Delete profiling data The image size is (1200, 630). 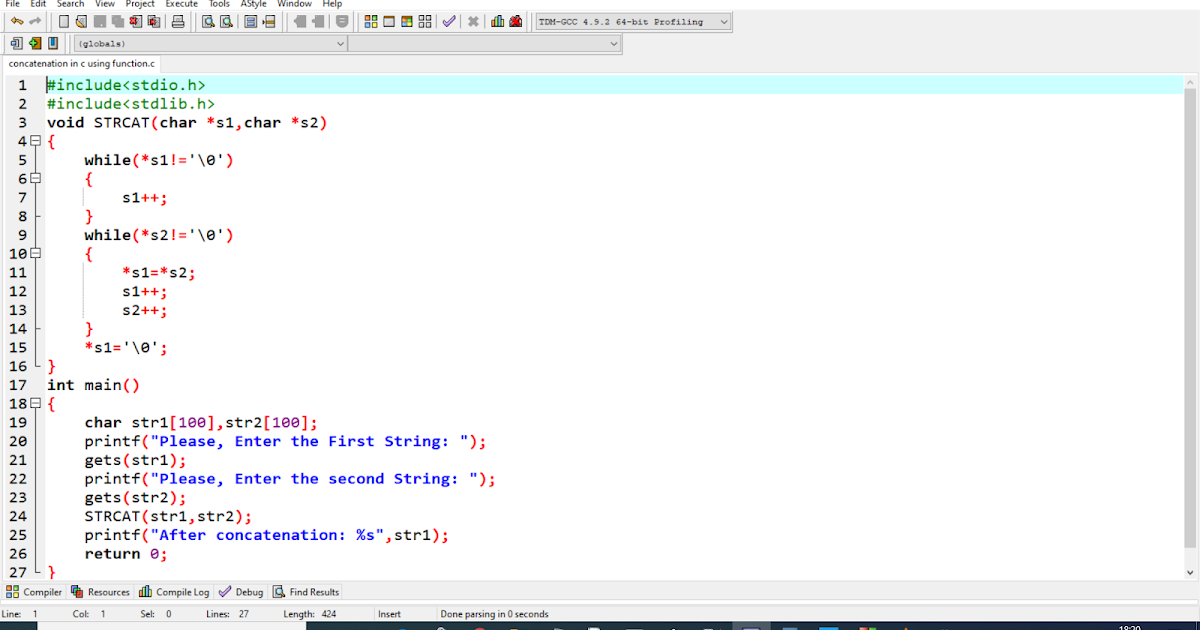513,21
